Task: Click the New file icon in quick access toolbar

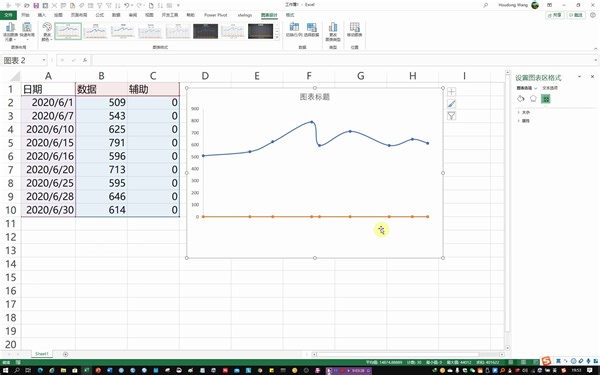Action: click(x=151, y=5)
